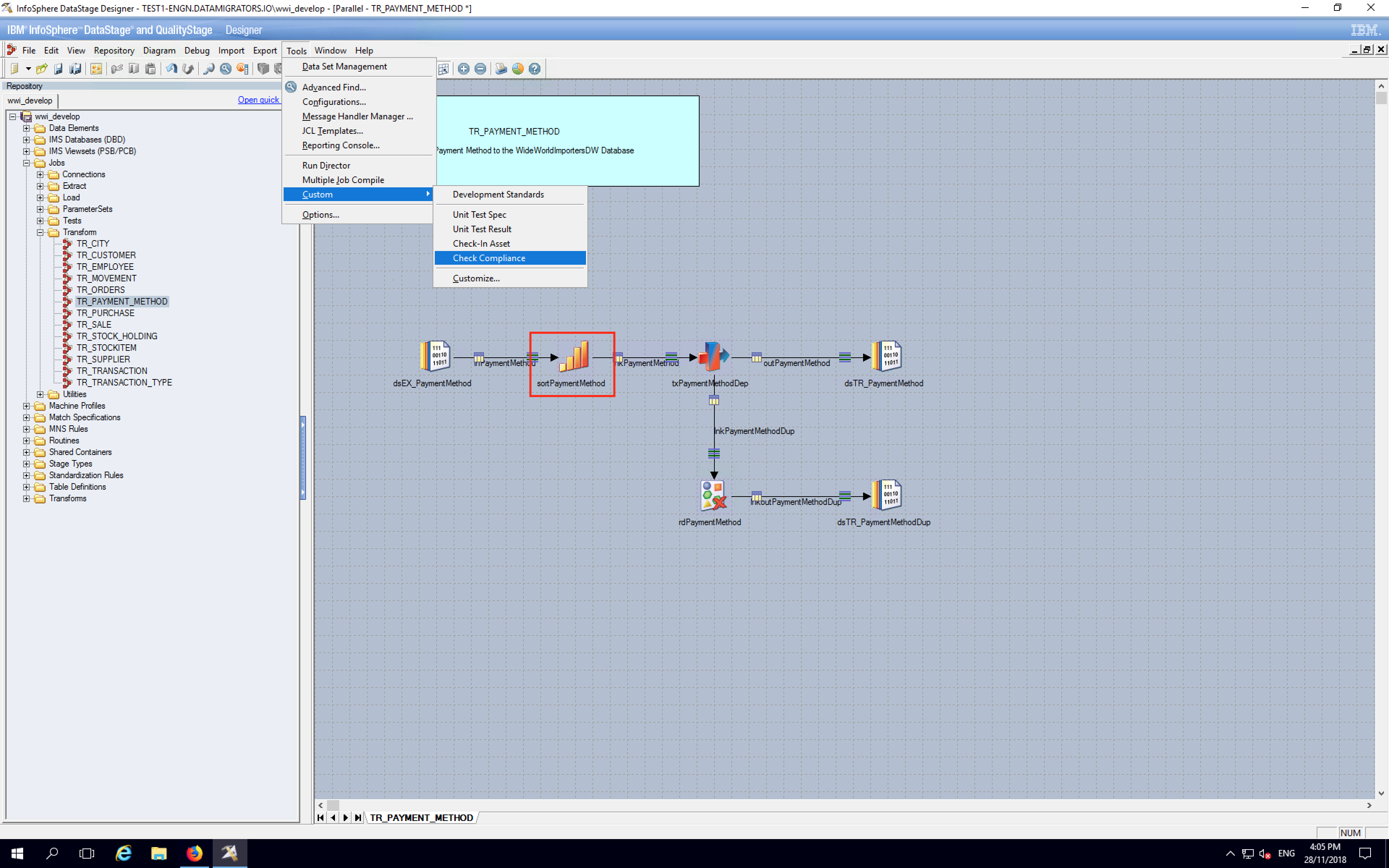
Task: Open Run Director from Tools menu
Action: (326, 165)
